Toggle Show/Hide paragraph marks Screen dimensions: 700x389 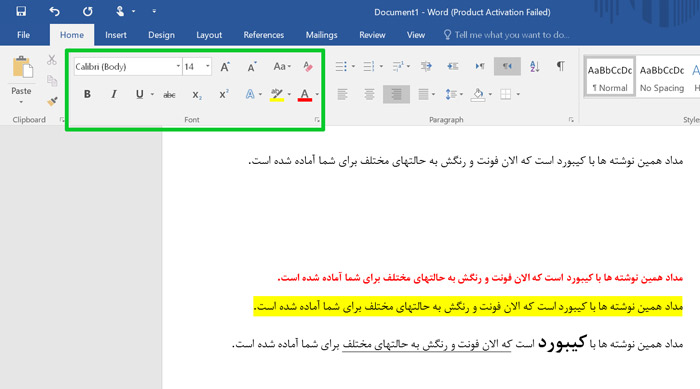(x=560, y=66)
